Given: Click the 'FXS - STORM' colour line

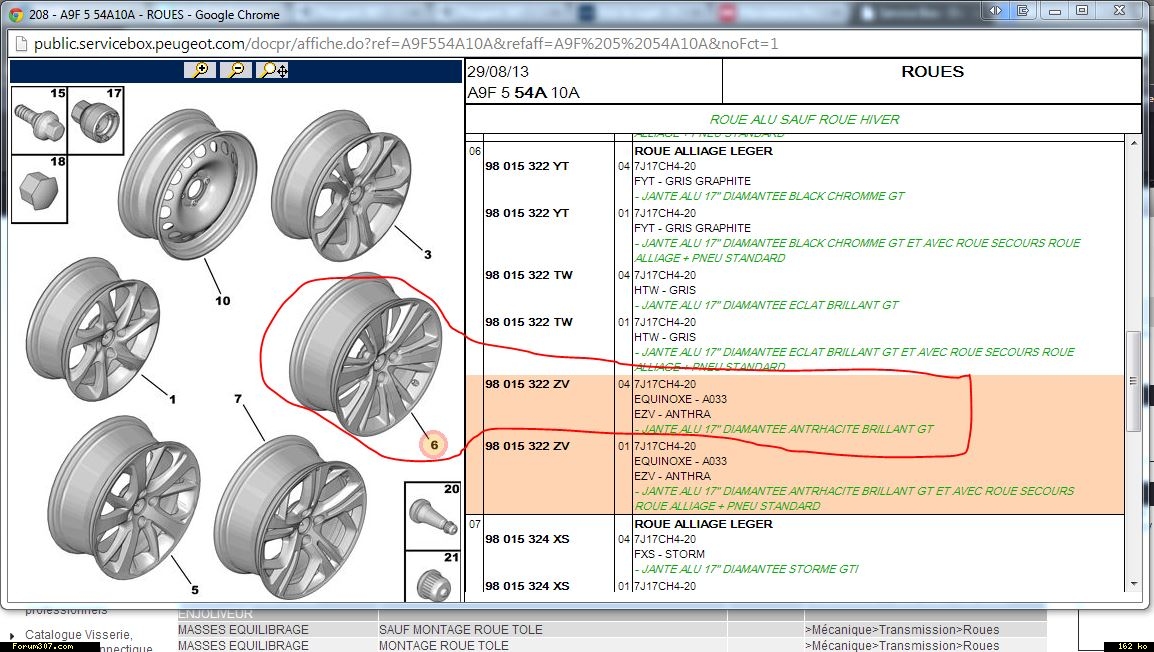Looking at the screenshot, I should [x=670, y=554].
